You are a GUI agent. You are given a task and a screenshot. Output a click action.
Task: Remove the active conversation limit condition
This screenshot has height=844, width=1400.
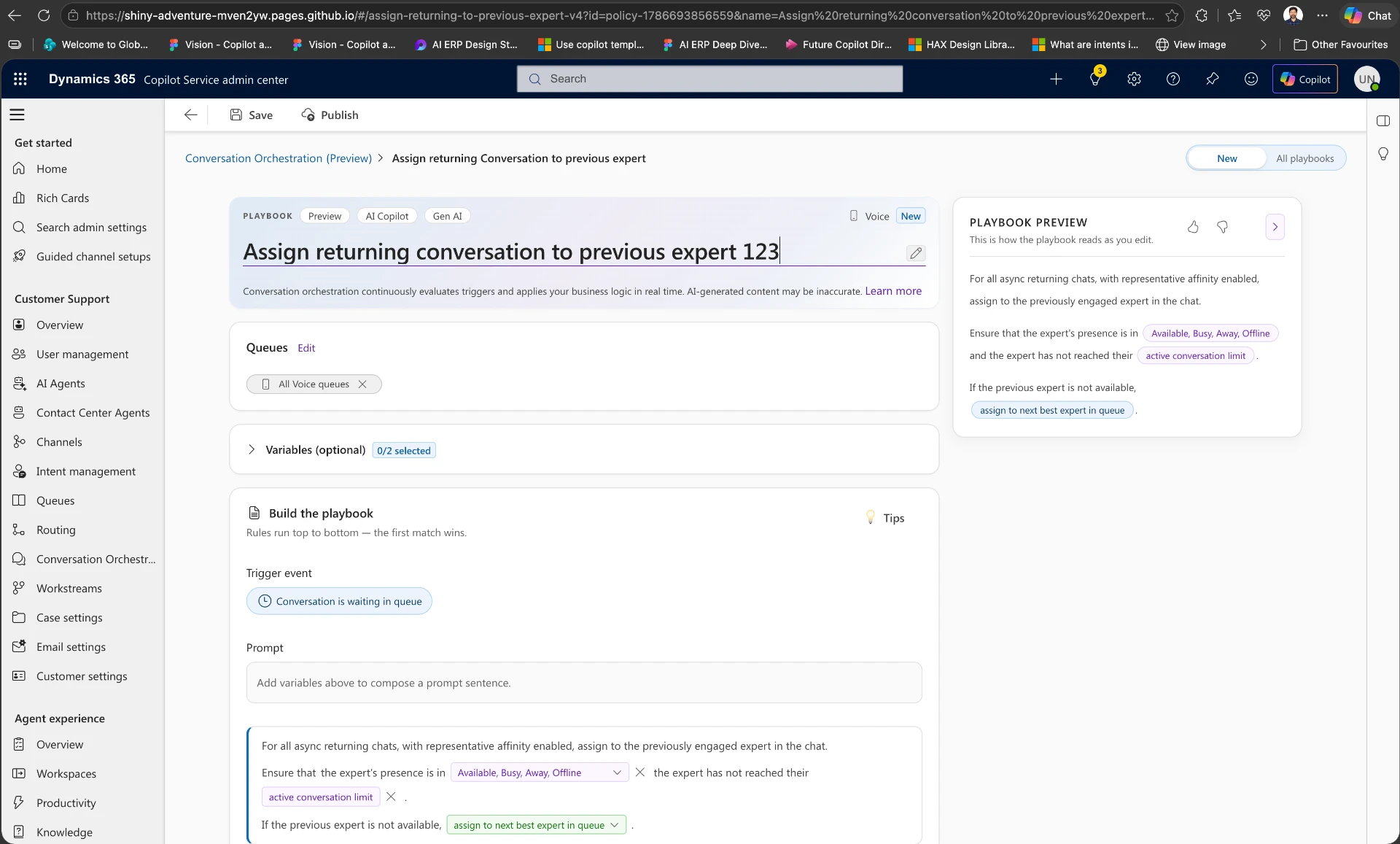point(391,797)
